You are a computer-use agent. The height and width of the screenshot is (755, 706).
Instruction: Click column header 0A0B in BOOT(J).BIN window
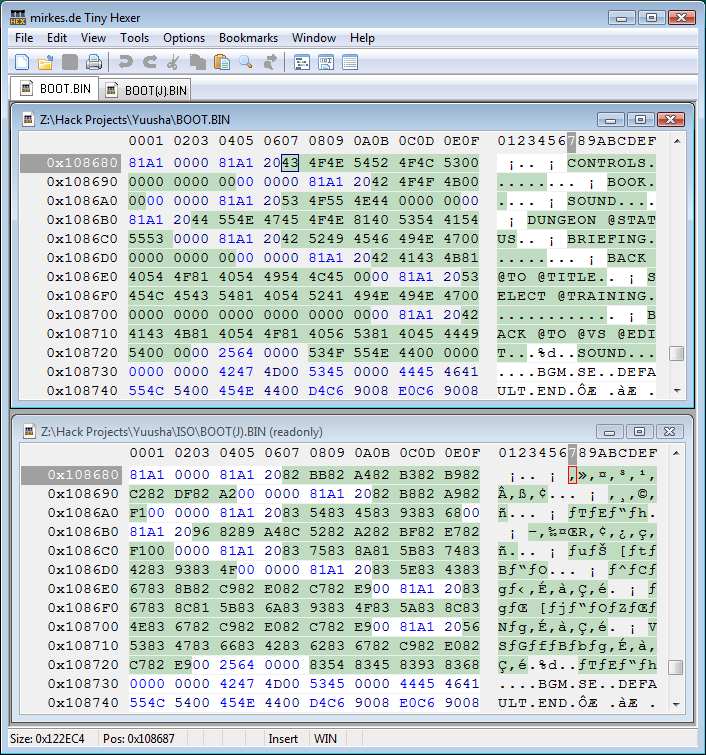coord(372,453)
